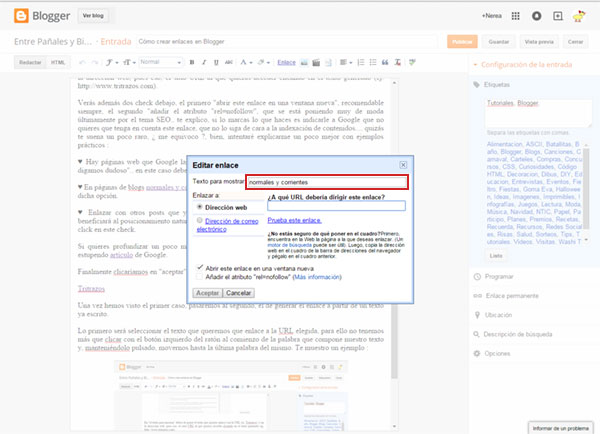
Task: Toggle bold formatting
Action: tap(192, 62)
